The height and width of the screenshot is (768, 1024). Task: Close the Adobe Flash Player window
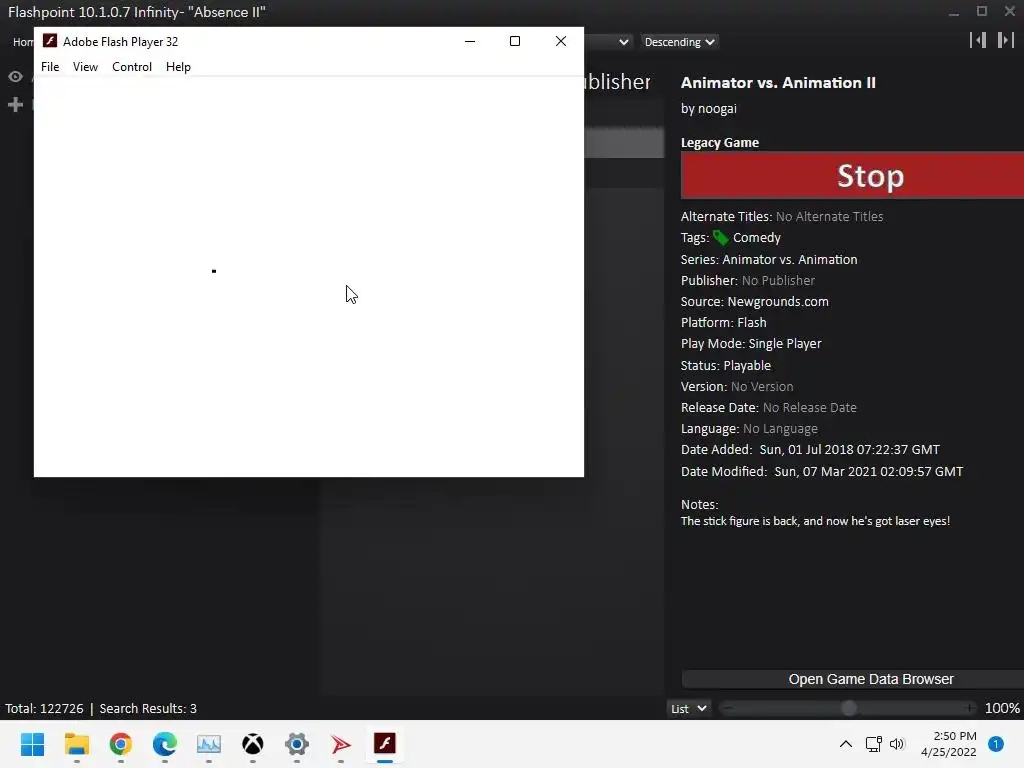(560, 41)
